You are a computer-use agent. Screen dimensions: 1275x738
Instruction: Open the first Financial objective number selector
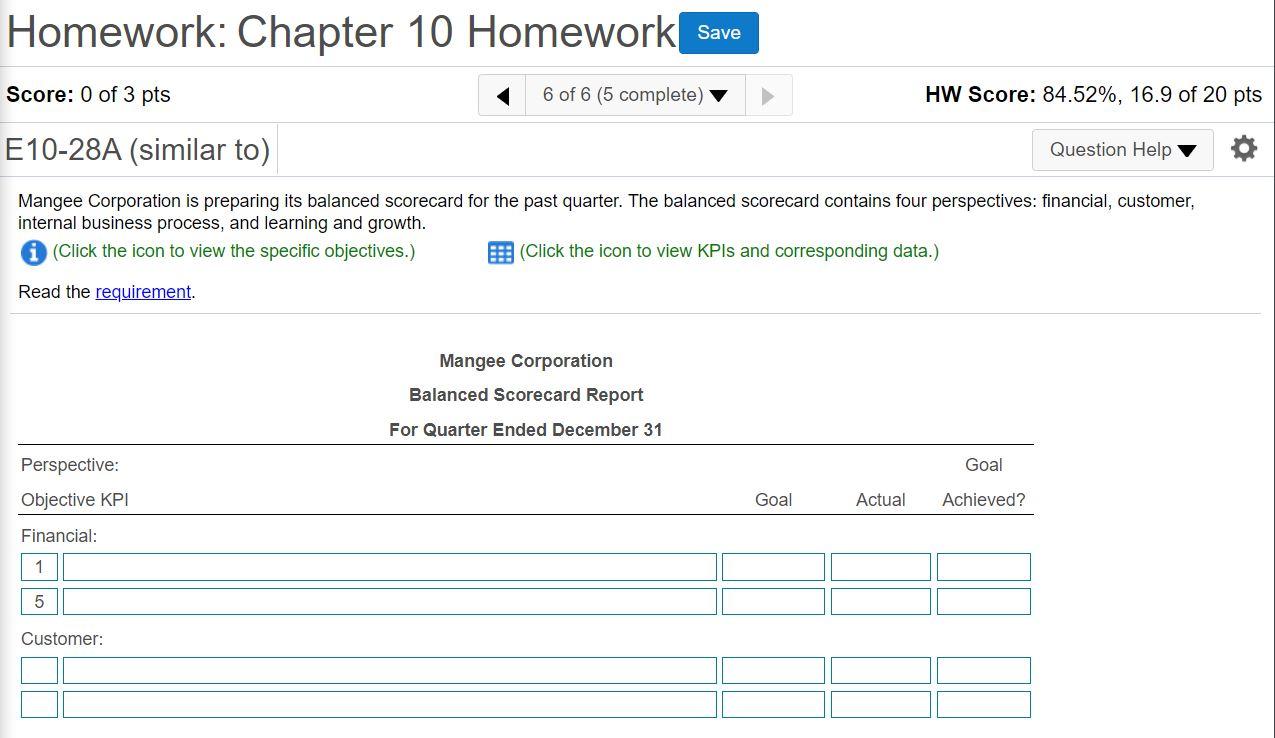point(38,566)
